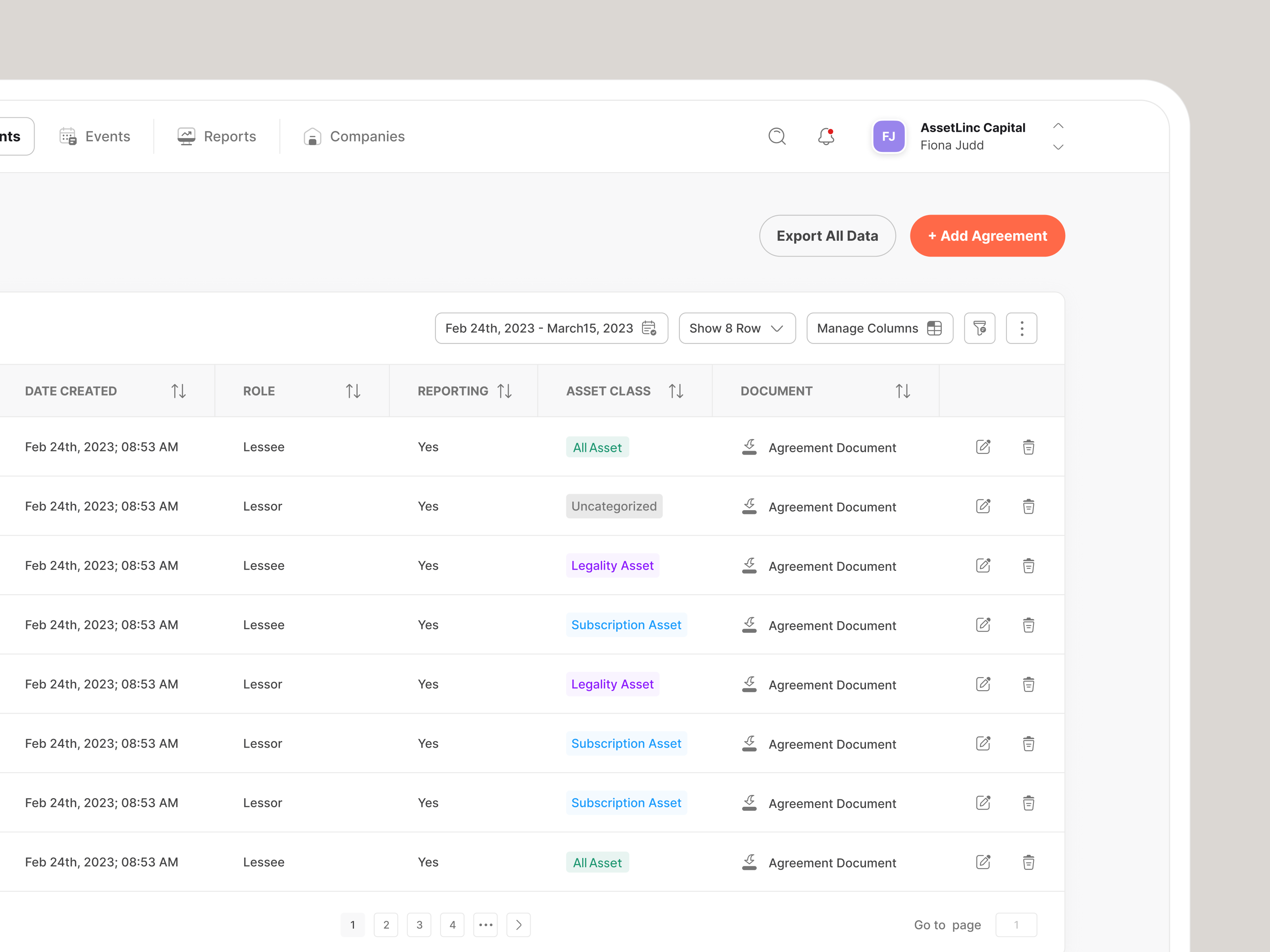Edit the Lessee Subscription Asset row

coord(983,625)
